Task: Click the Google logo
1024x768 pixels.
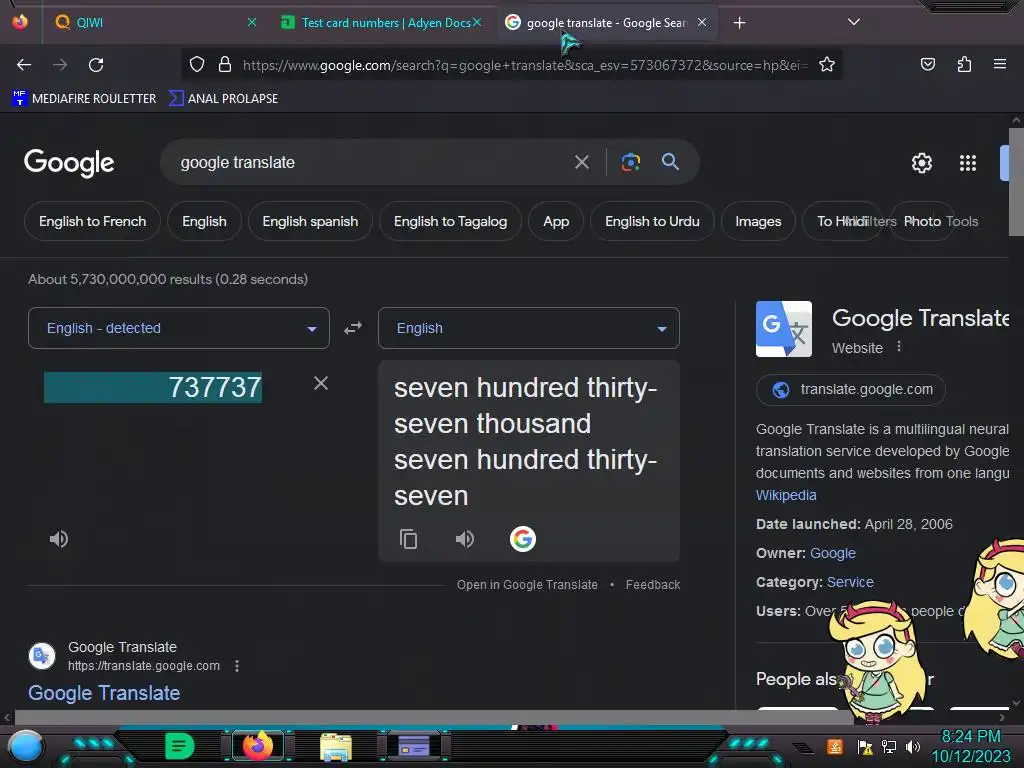Action: [x=69, y=163]
